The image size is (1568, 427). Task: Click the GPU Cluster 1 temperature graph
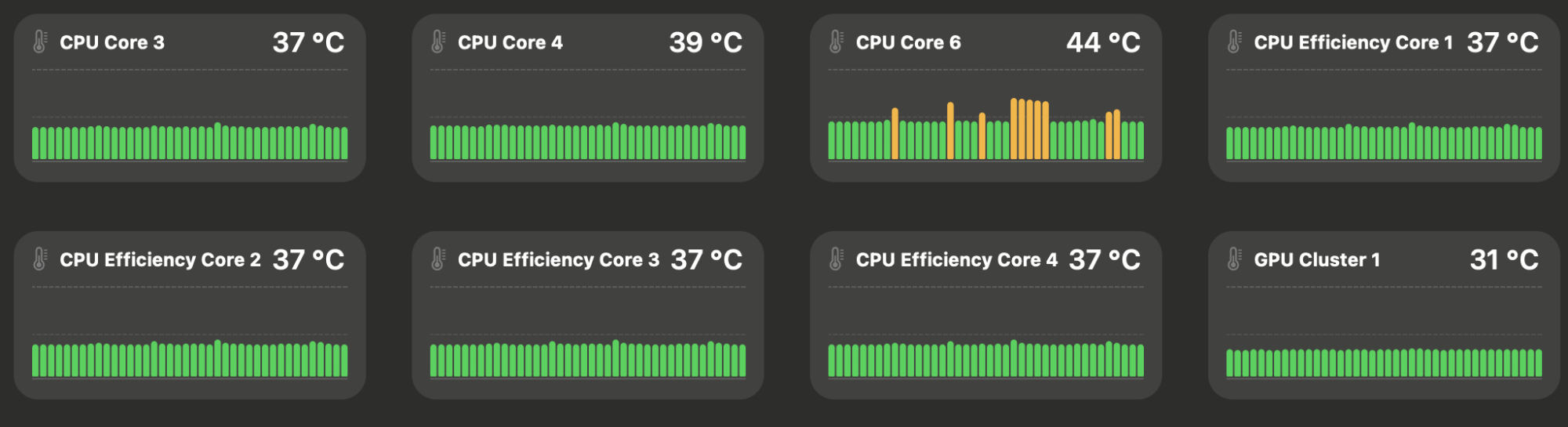click(1384, 362)
